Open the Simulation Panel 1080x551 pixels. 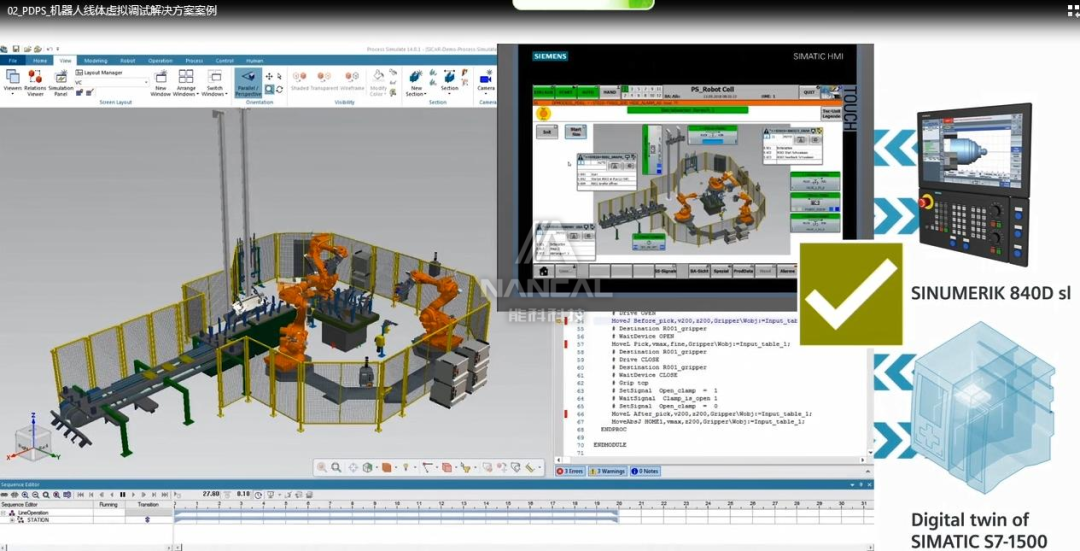[61, 82]
